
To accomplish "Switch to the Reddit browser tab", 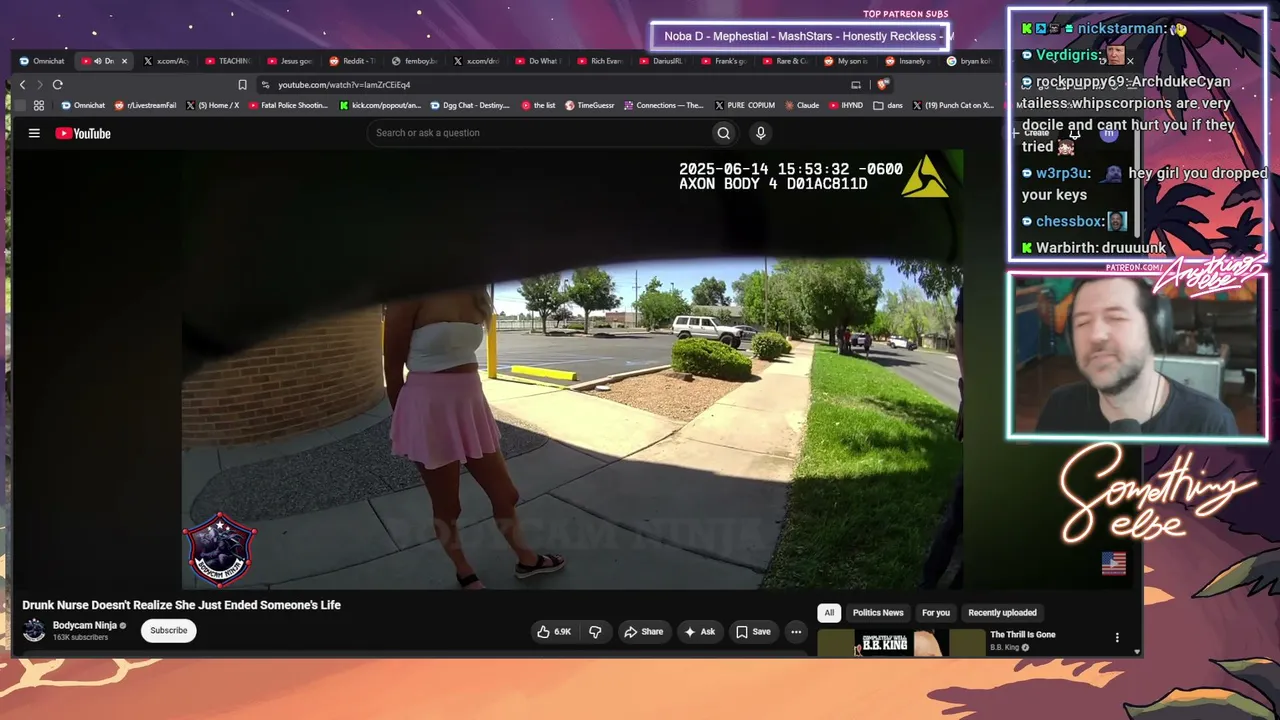I will (352, 61).
